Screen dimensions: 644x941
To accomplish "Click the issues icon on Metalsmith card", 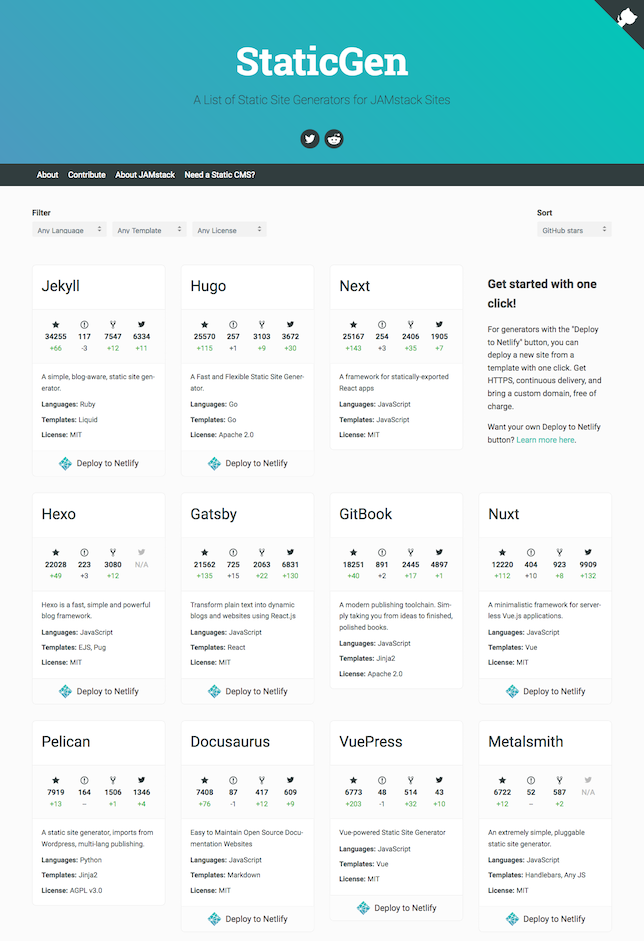I will (x=531, y=781).
